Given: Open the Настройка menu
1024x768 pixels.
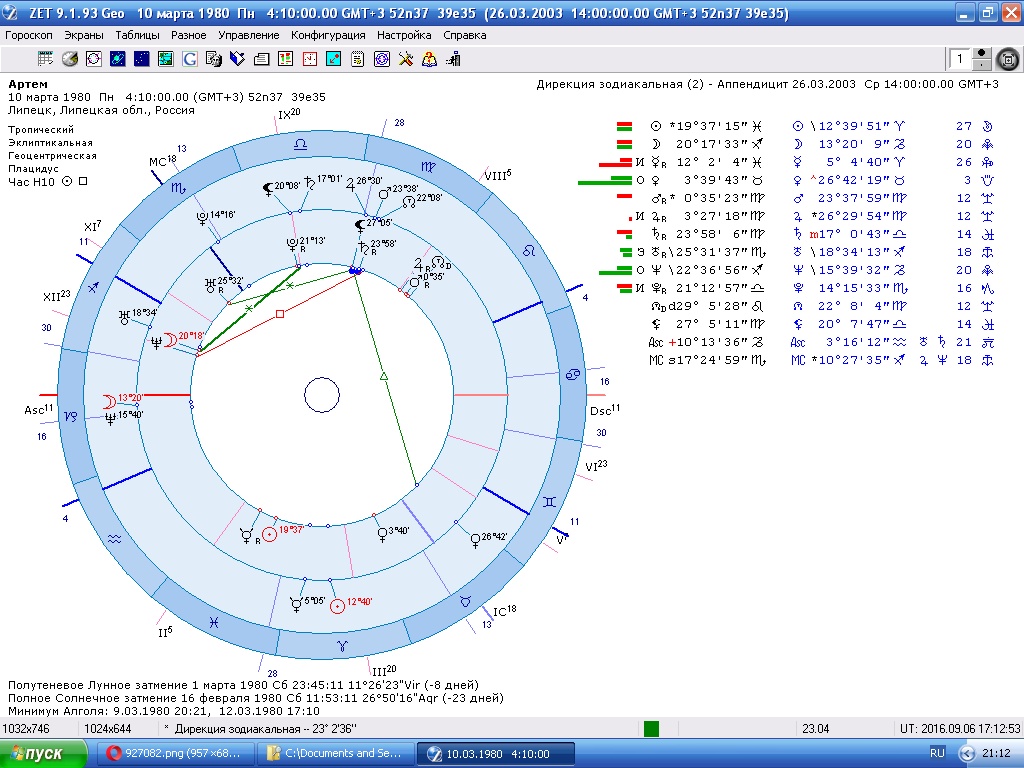Looking at the screenshot, I should coord(404,35).
